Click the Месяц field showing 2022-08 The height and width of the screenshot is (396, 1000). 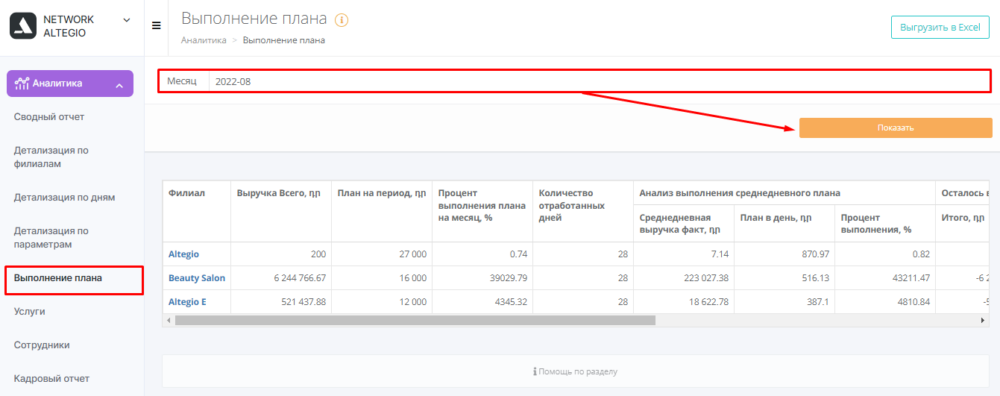tap(575, 81)
